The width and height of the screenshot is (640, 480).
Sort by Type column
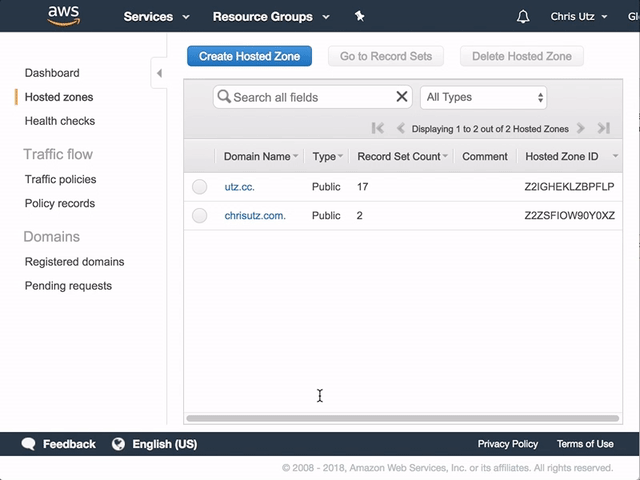point(327,156)
